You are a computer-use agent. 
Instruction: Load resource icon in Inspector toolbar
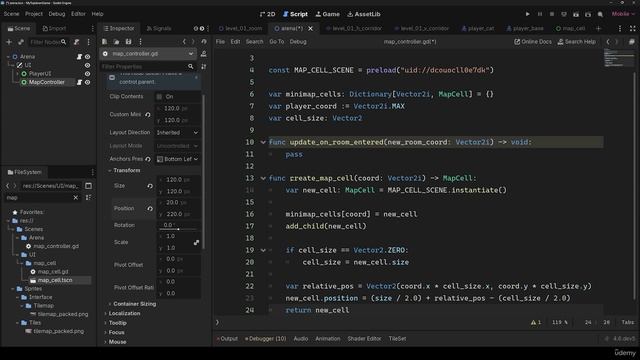pos(116,42)
